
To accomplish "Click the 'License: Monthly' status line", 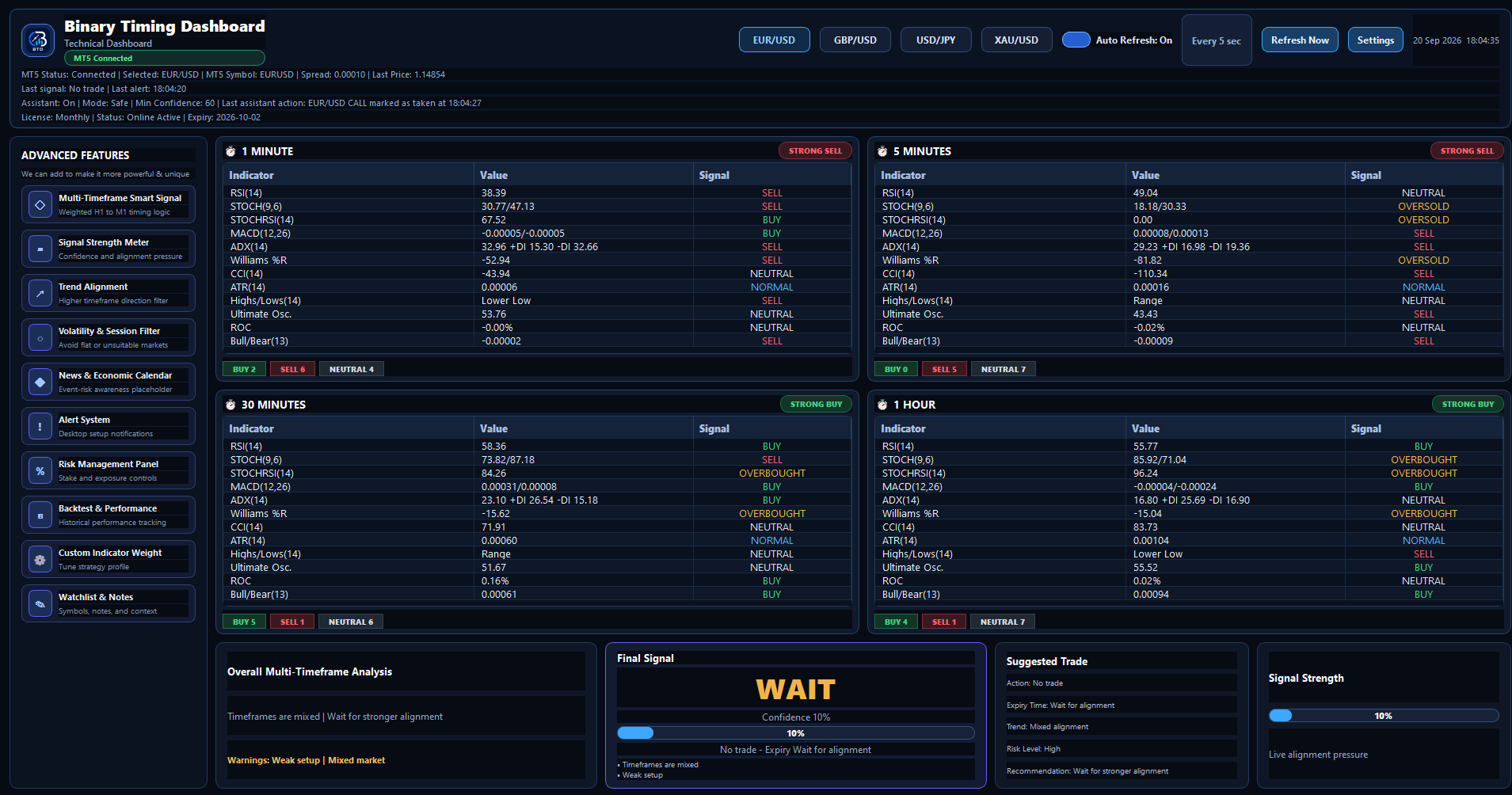I will click(x=141, y=117).
